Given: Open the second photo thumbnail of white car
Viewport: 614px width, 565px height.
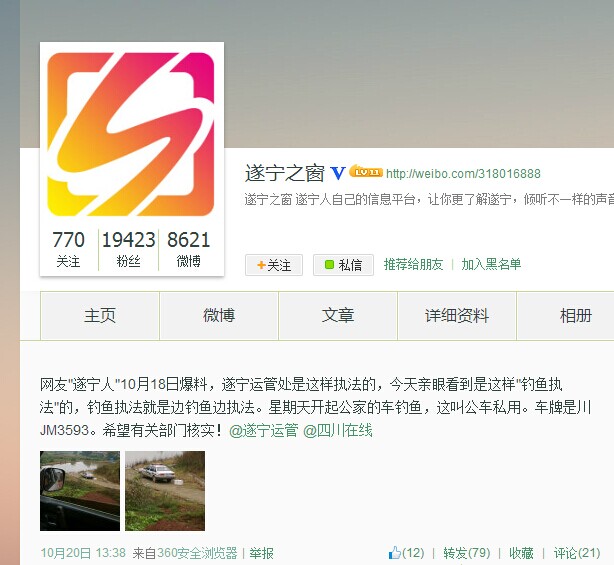Looking at the screenshot, I should tap(165, 491).
